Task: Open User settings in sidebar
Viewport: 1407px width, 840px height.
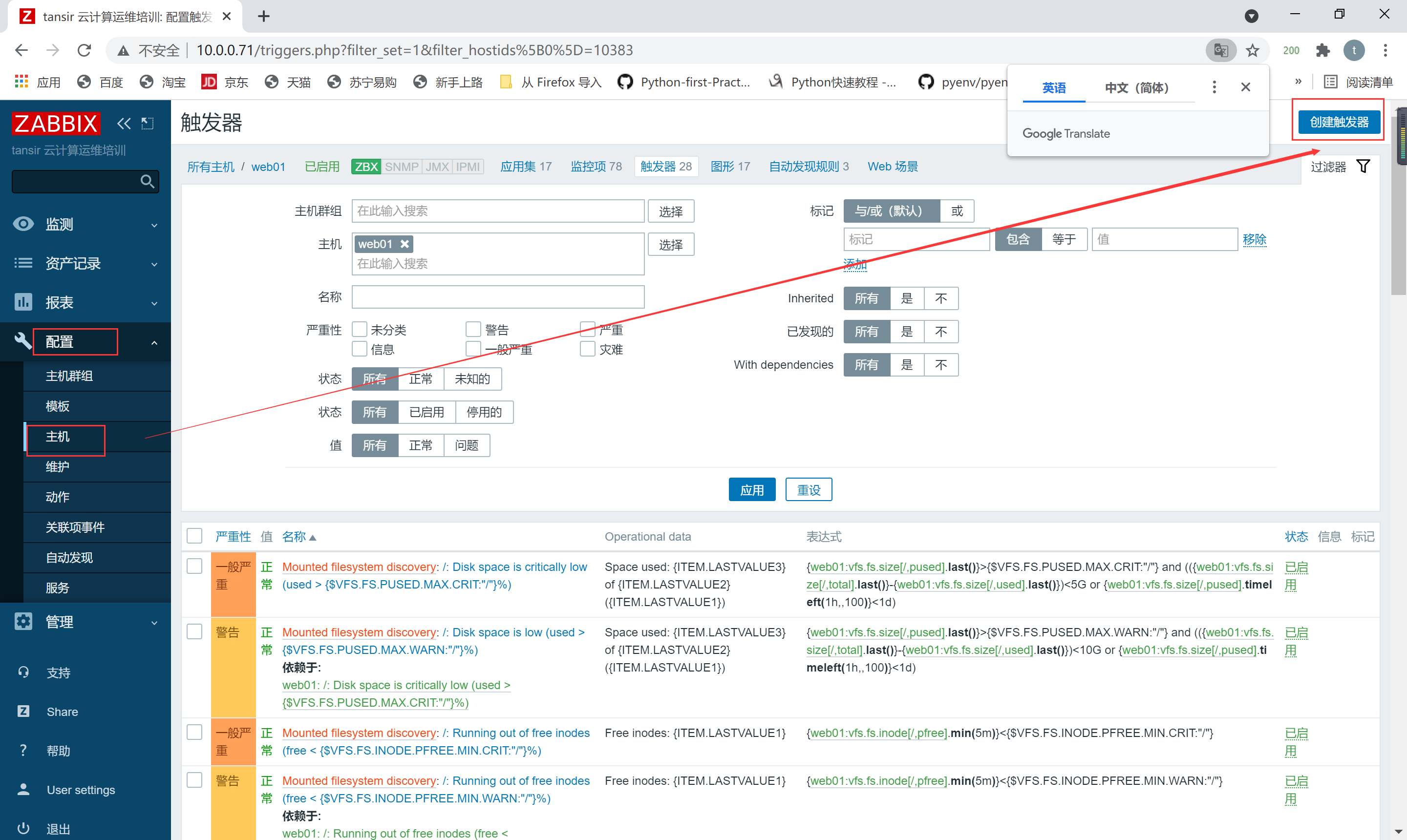Action: point(81,790)
